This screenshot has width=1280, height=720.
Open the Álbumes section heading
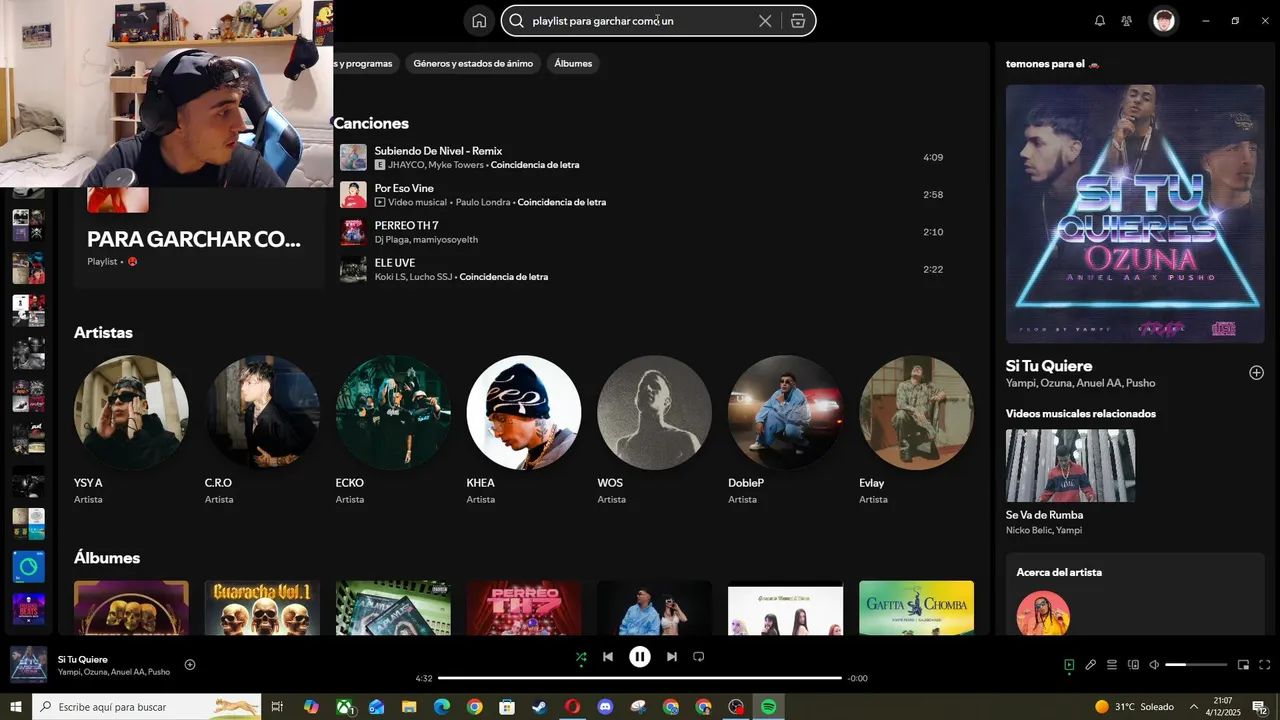click(107, 558)
